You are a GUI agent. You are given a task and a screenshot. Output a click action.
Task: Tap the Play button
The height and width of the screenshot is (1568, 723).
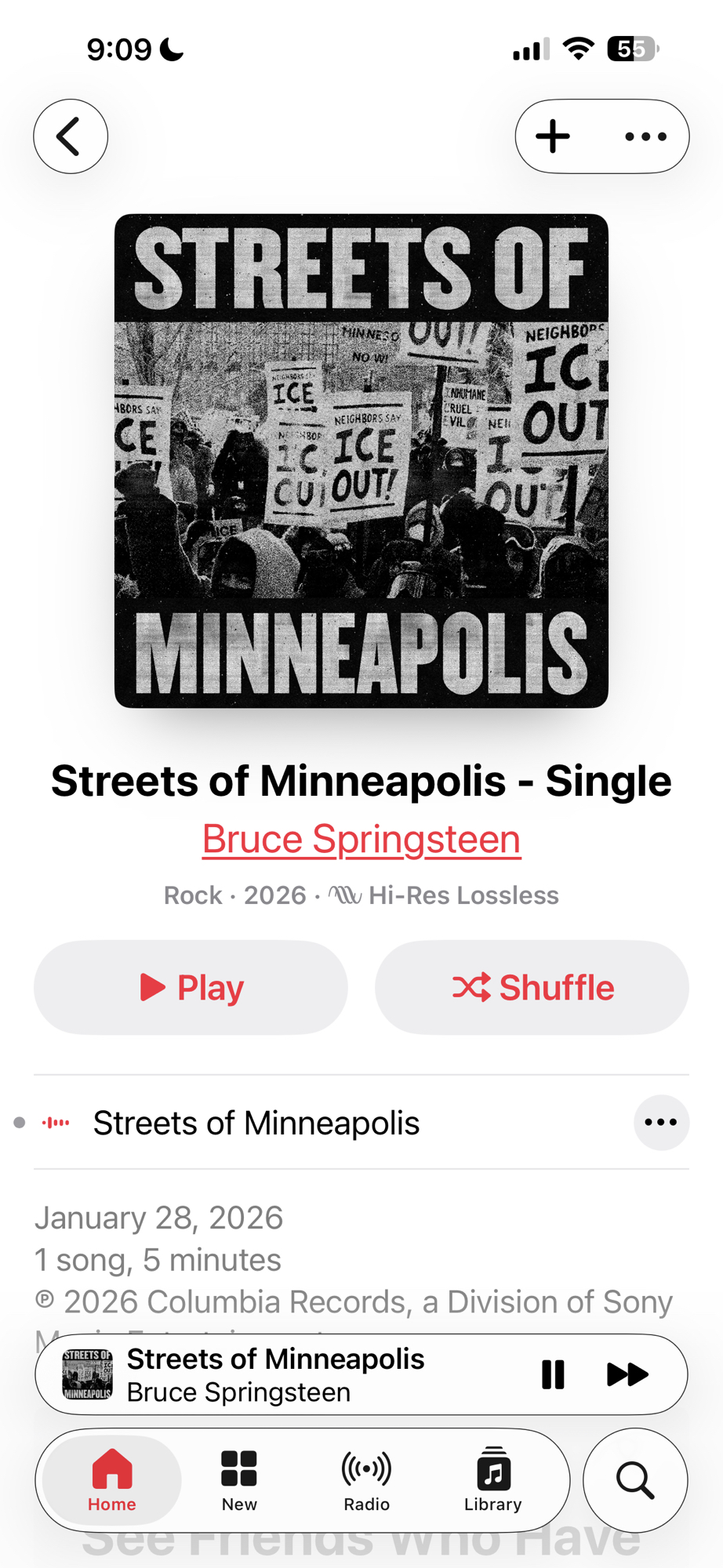[191, 987]
